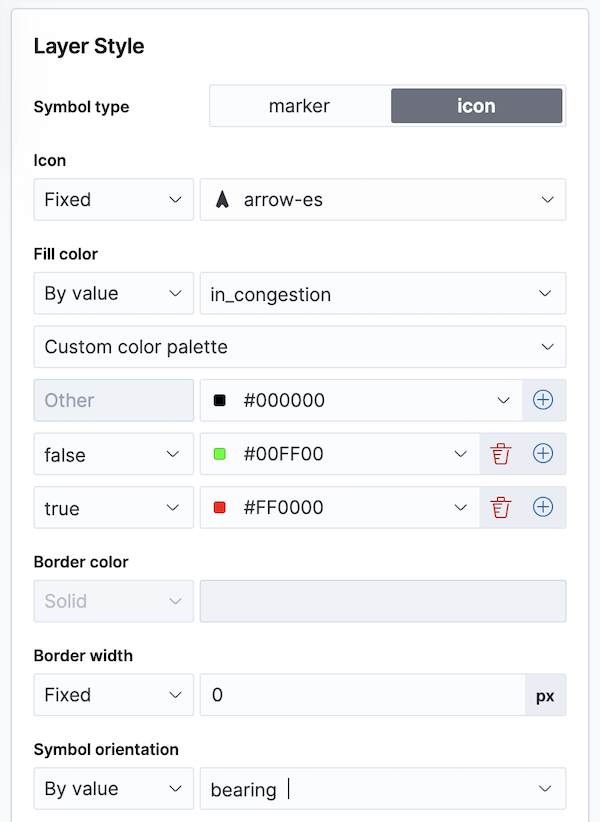Select the icon symbol type
Viewport: 600px width, 822px height.
[x=476, y=106]
